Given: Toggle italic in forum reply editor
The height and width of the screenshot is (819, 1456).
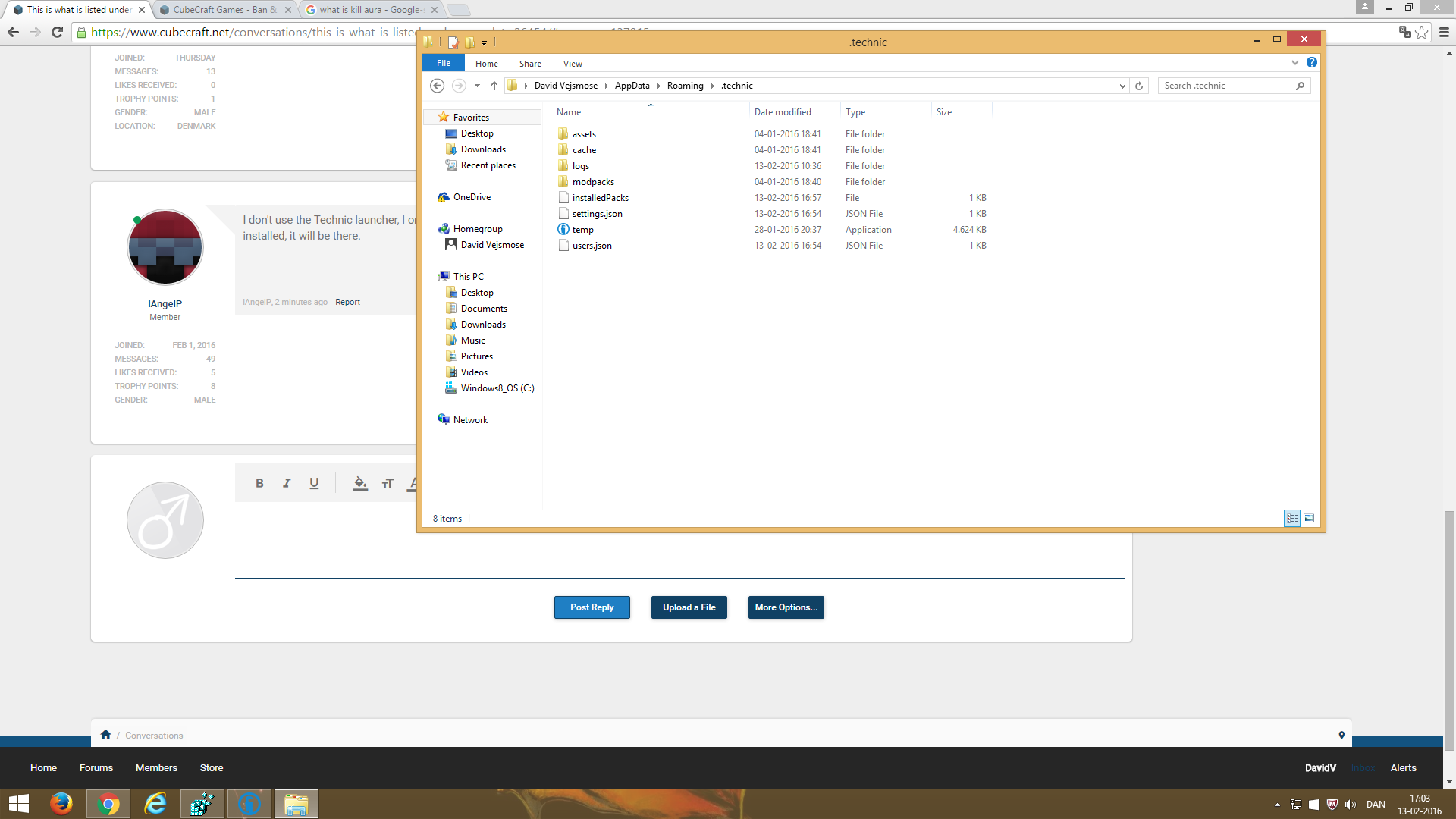Looking at the screenshot, I should [287, 483].
